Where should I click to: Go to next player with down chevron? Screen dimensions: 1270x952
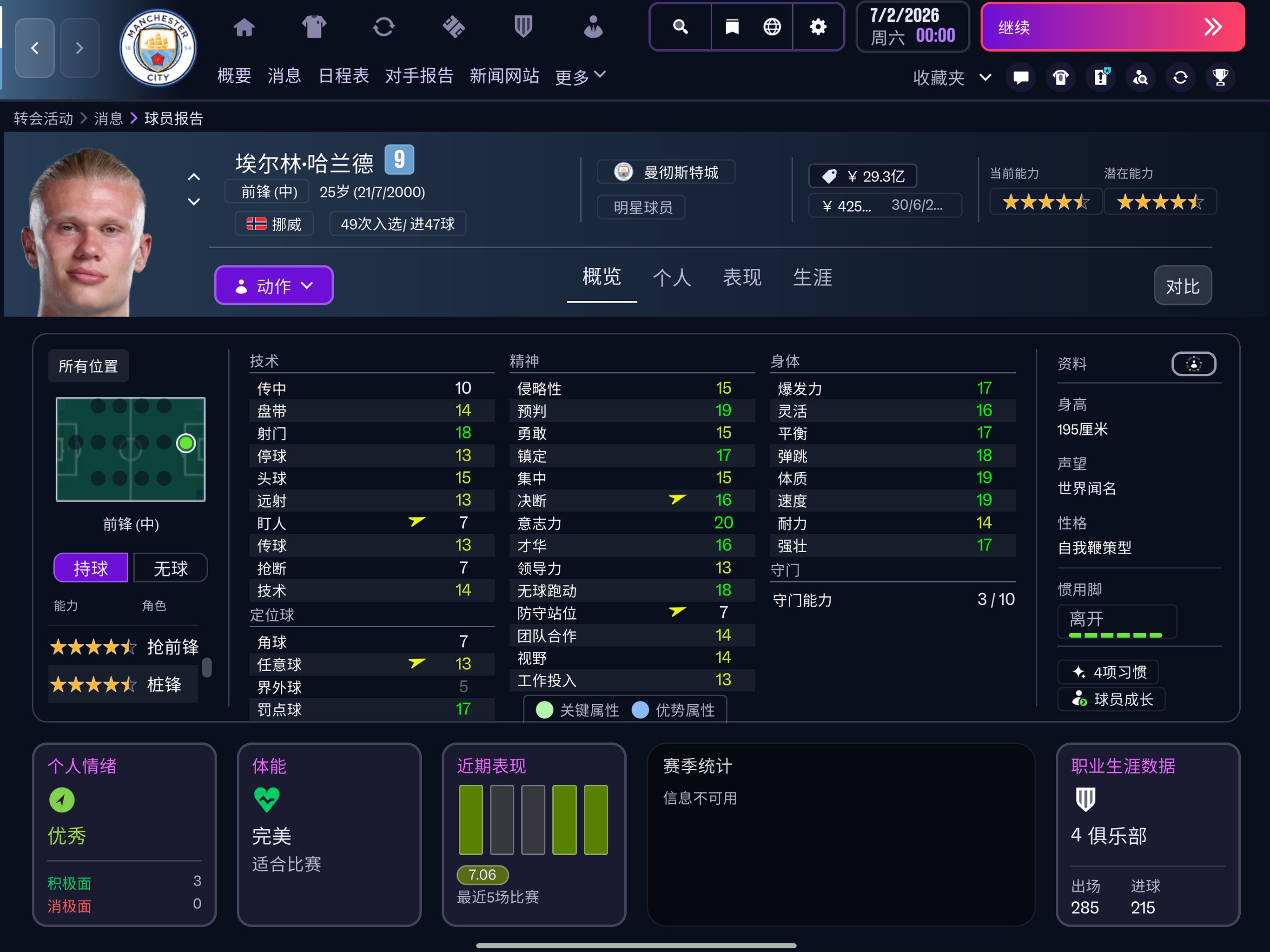[x=194, y=202]
